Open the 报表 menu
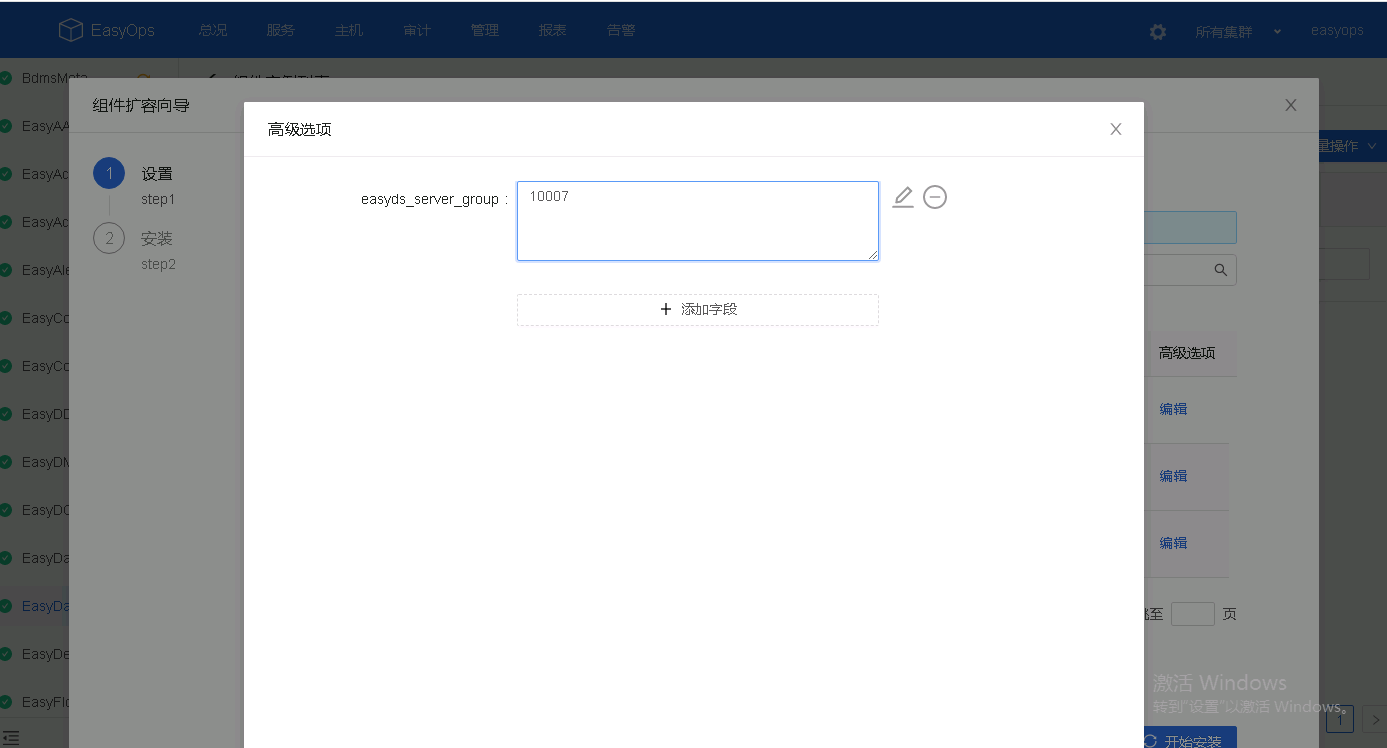Image resolution: width=1387 pixels, height=748 pixels. 553,30
